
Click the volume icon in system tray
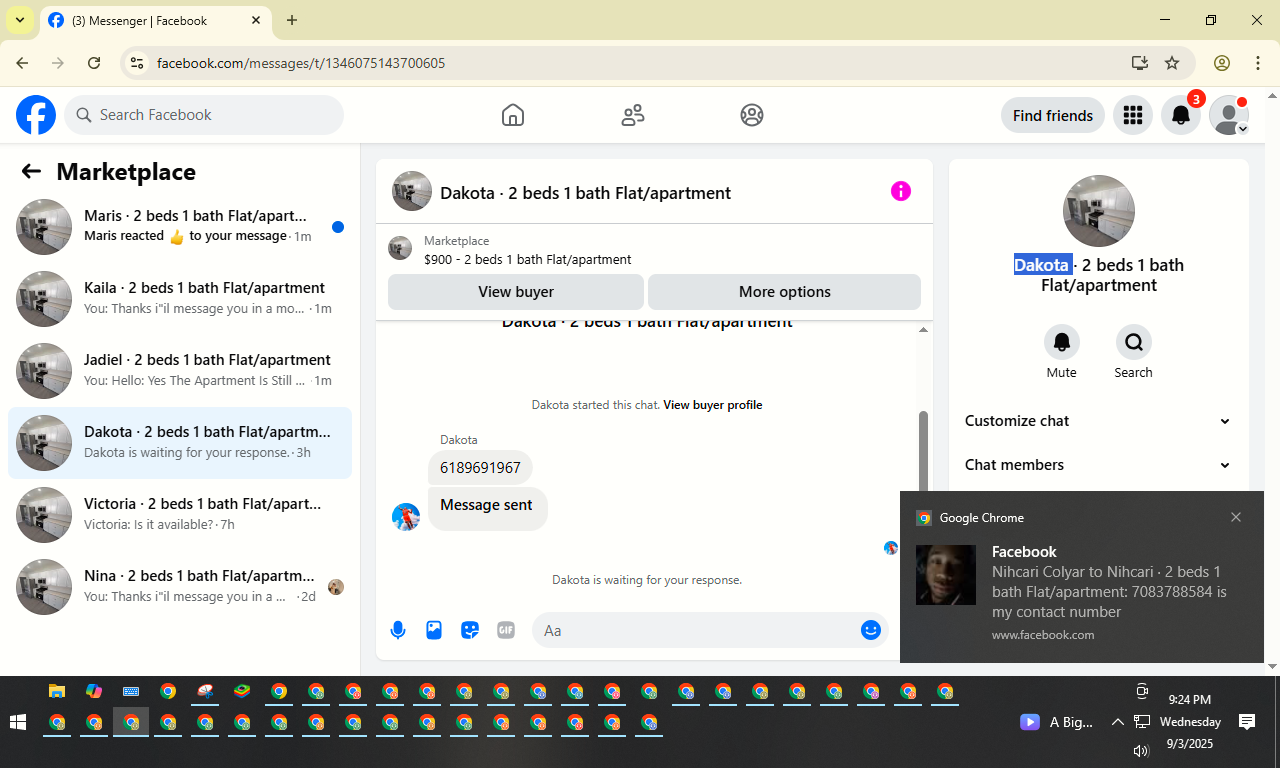[1141, 750]
